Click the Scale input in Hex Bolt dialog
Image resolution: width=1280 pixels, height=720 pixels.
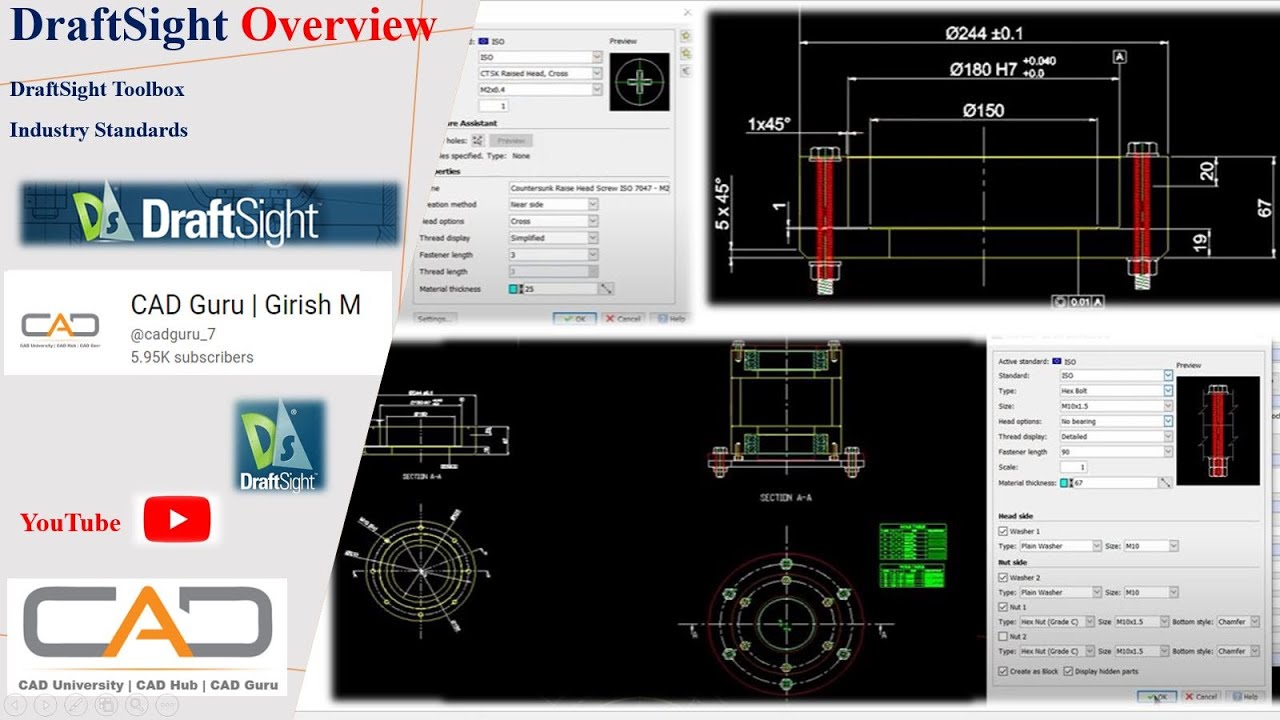(x=1073, y=467)
